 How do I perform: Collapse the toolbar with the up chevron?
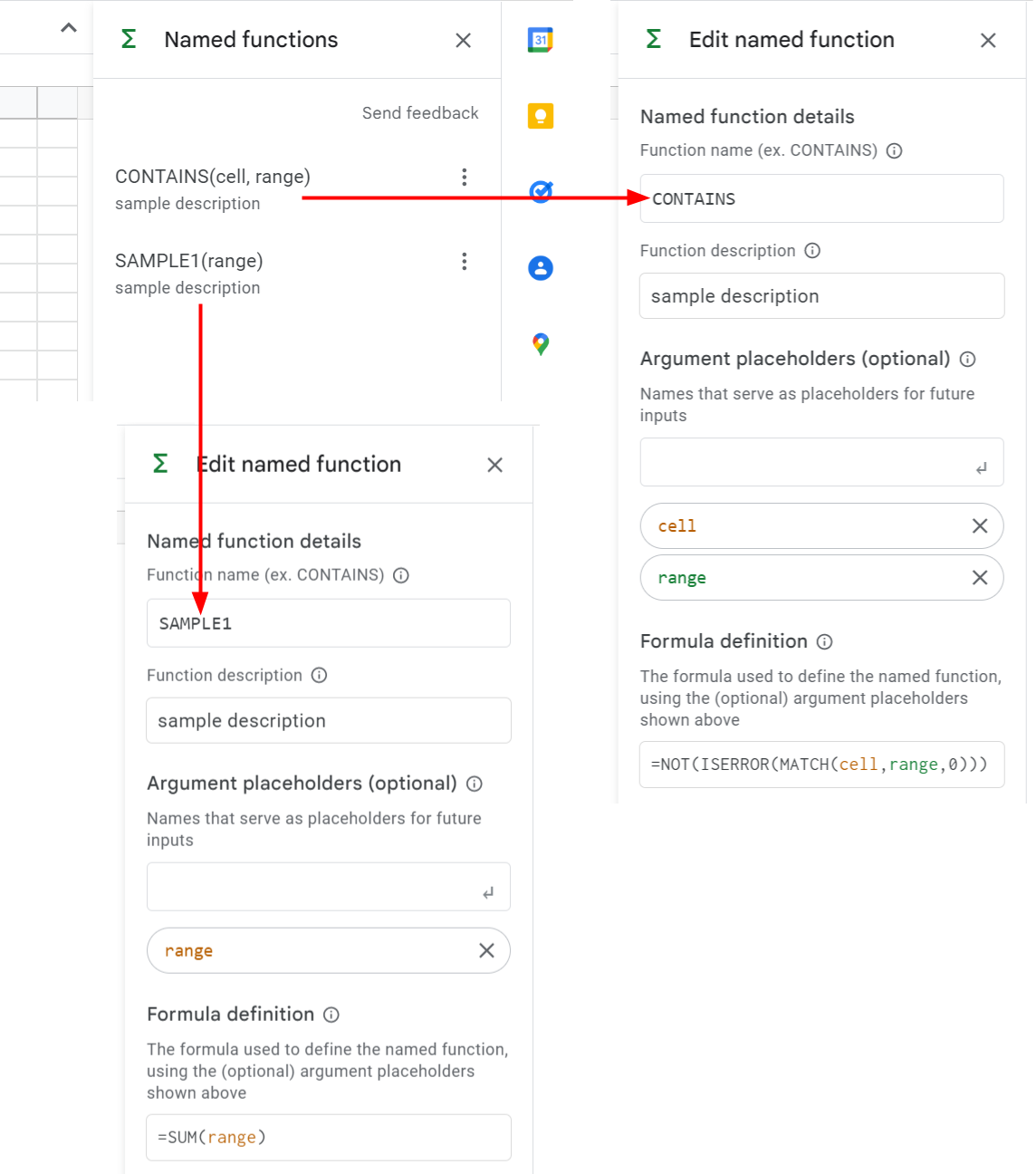coord(69,28)
